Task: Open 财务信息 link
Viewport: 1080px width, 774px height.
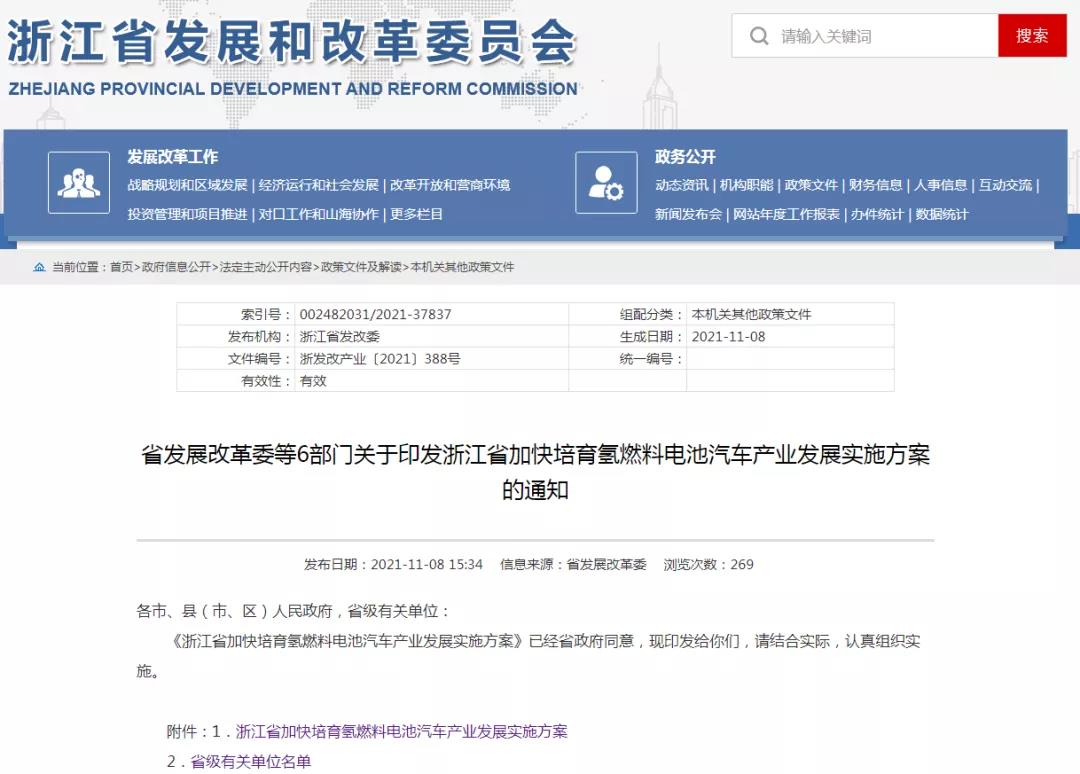Action: tap(875, 185)
